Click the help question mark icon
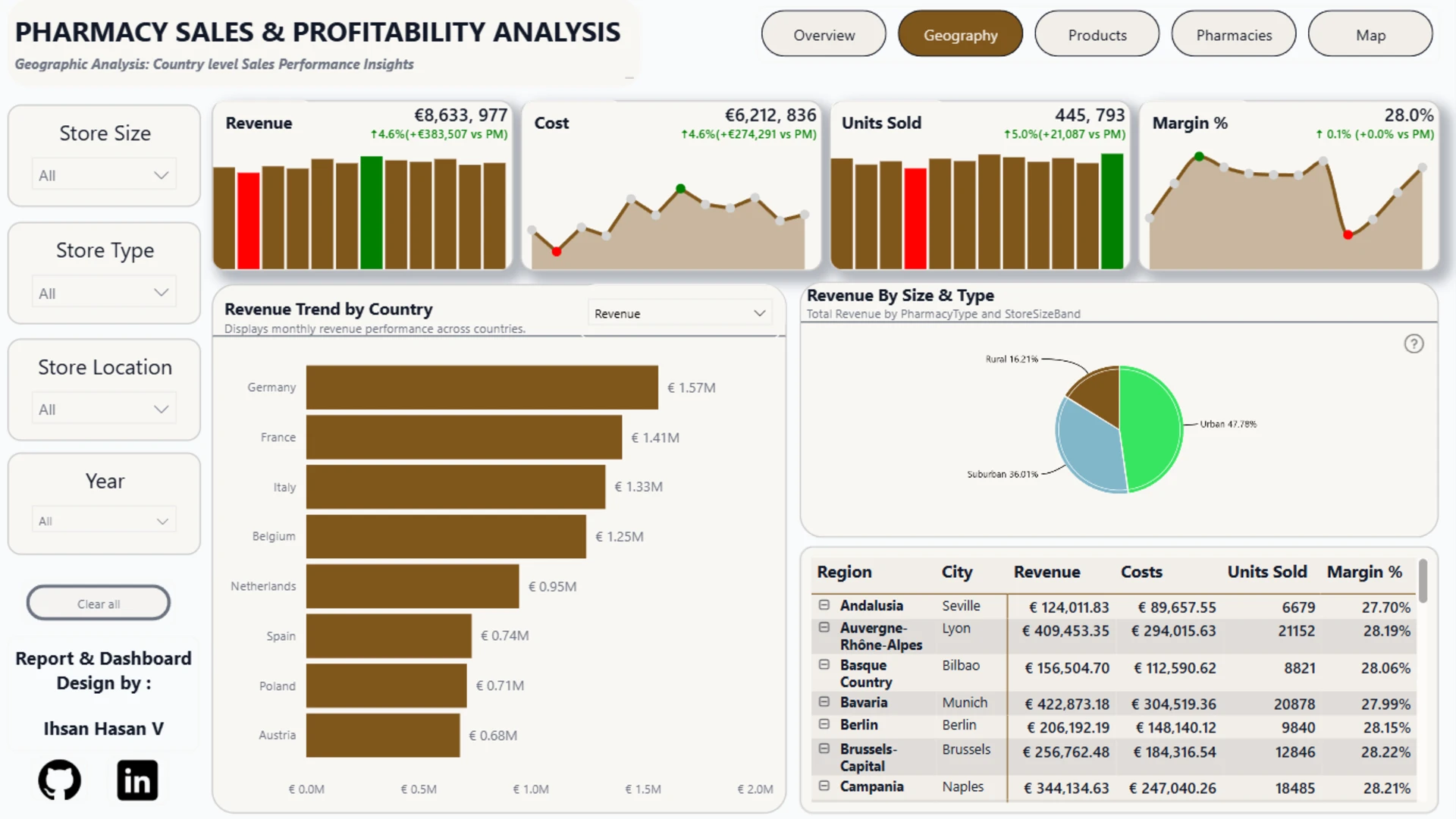Screen dimensions: 1456x819 pos(1414,344)
